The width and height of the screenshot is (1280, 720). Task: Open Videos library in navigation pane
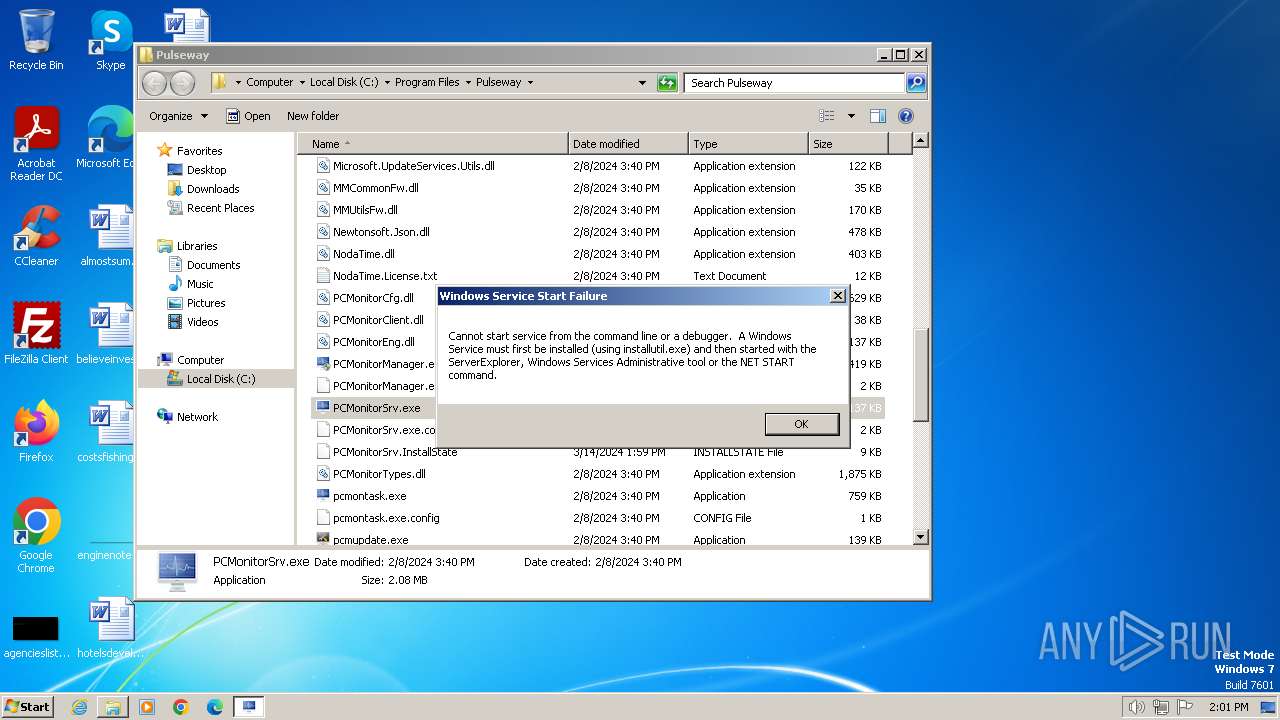(x=202, y=322)
